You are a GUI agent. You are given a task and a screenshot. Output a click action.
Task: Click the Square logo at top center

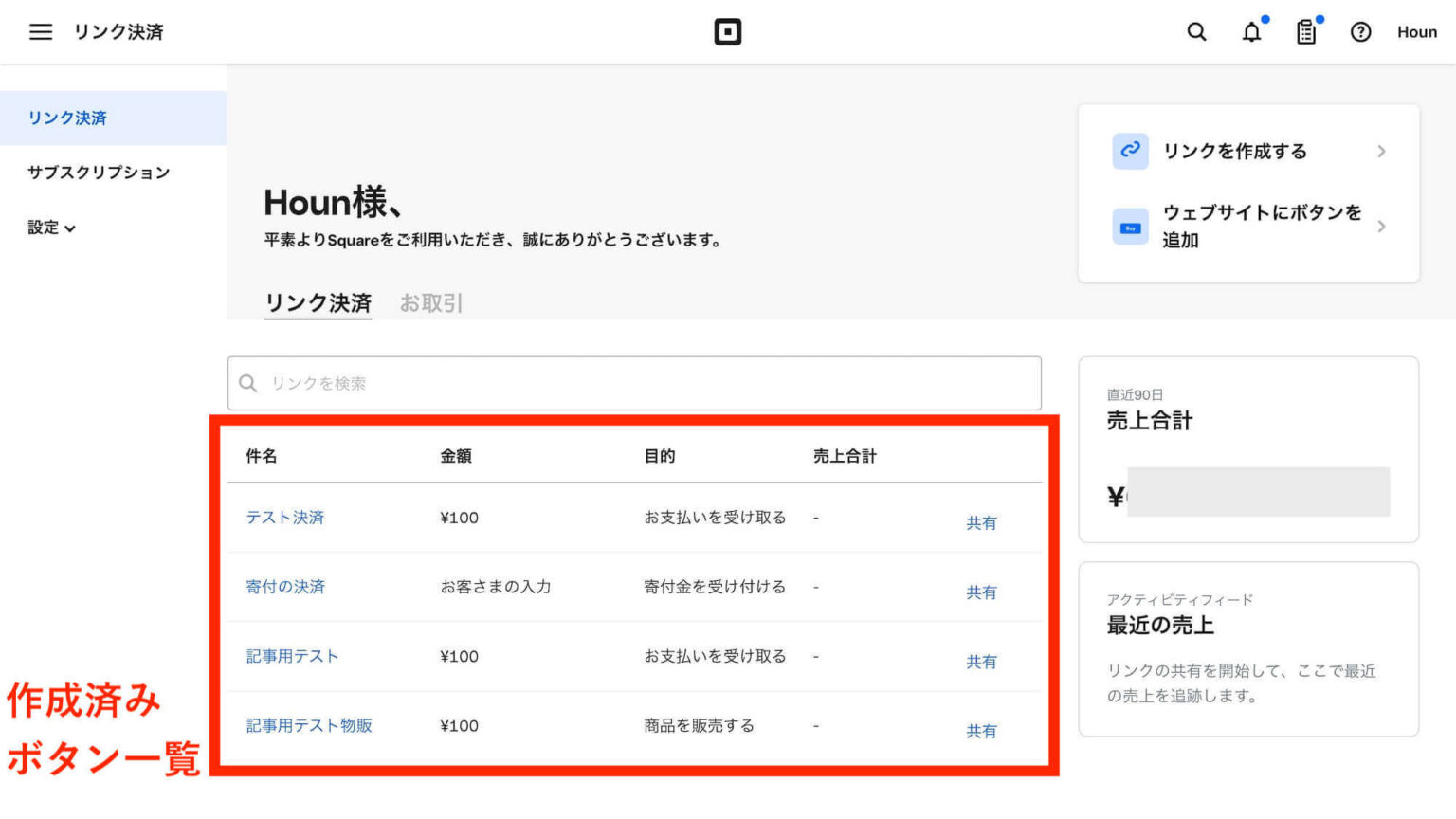[x=728, y=31]
